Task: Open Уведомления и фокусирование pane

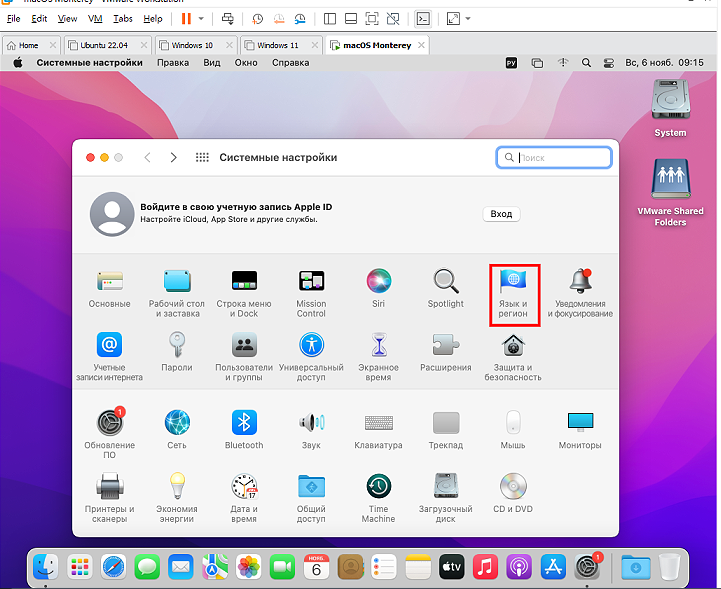Action: point(580,294)
